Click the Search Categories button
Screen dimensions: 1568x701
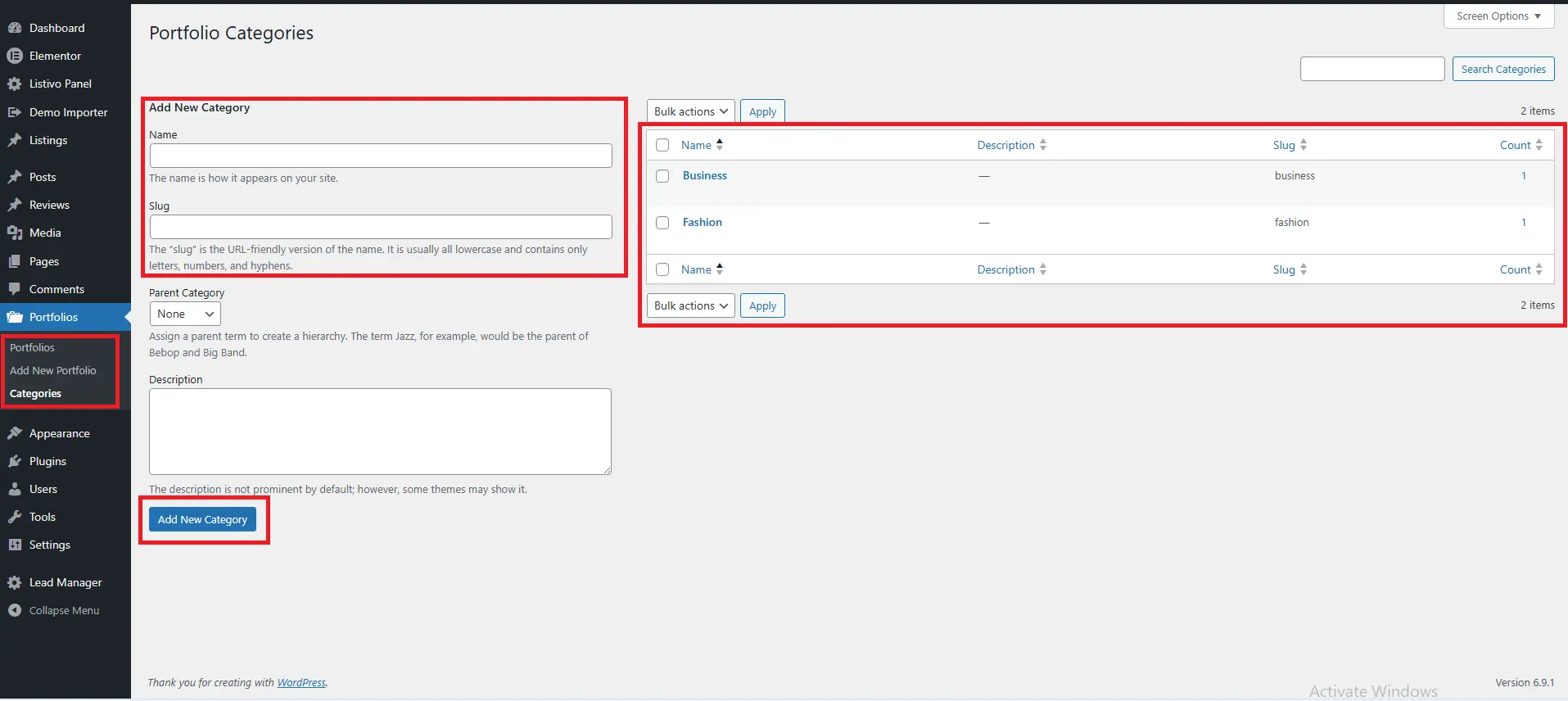point(1503,69)
